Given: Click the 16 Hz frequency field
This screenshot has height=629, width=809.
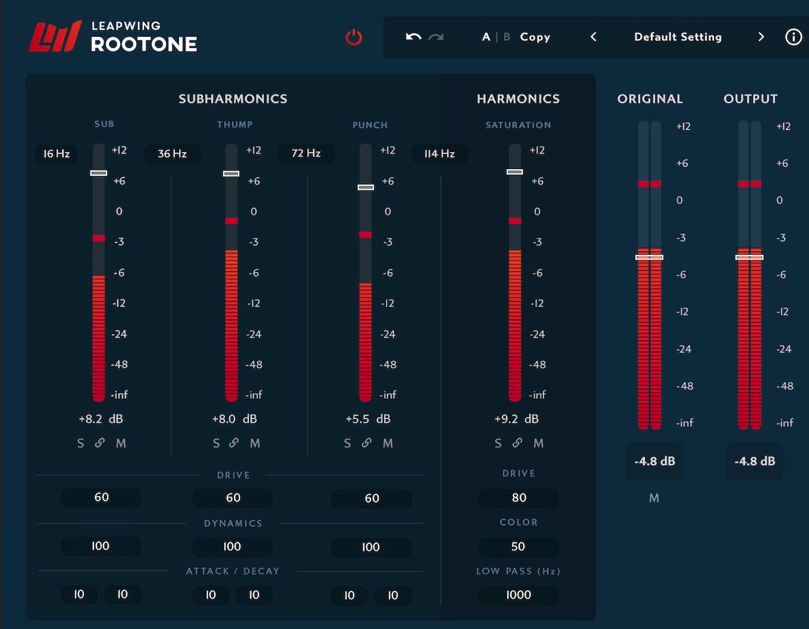Looking at the screenshot, I should (55, 154).
